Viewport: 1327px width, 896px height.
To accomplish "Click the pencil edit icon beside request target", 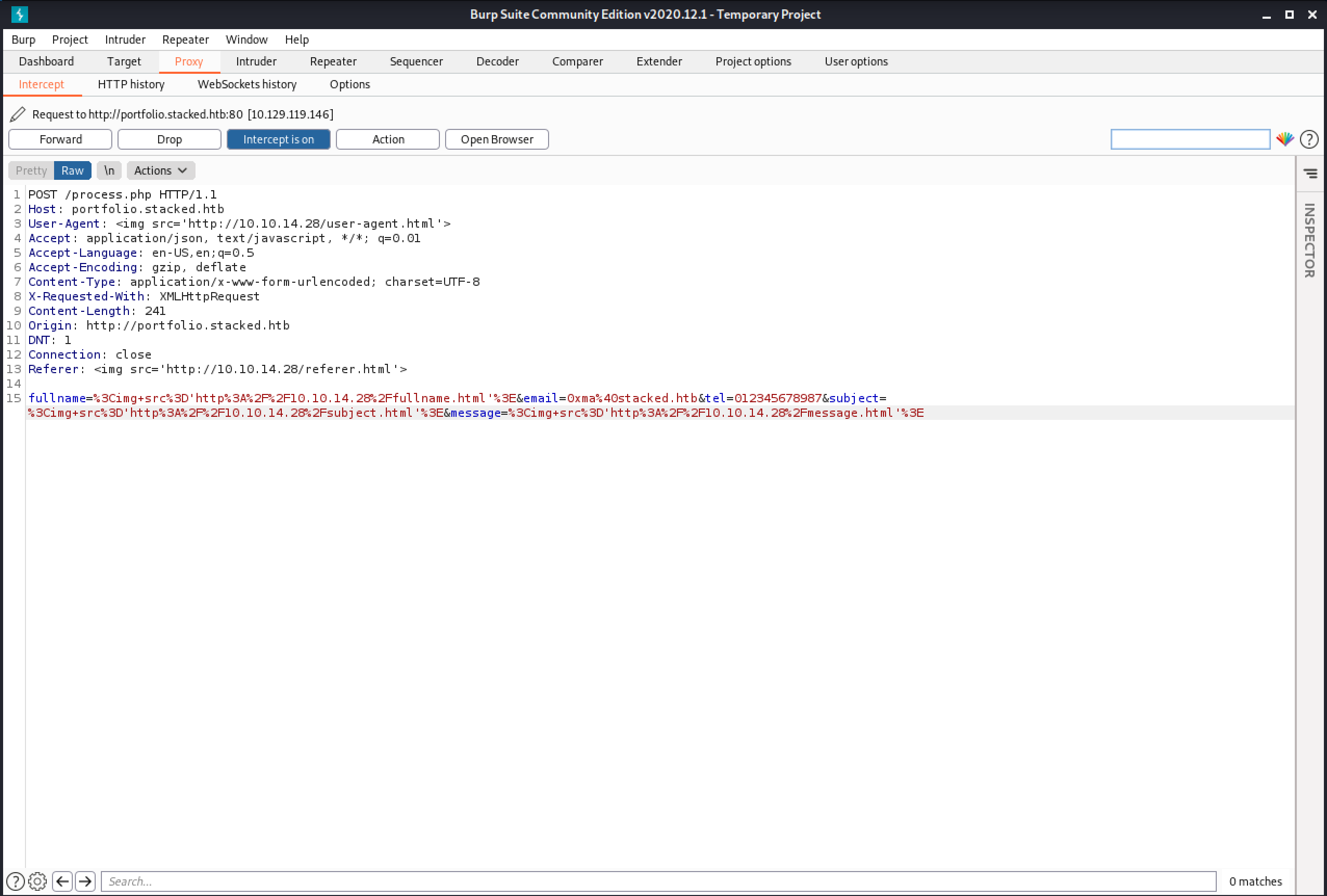I will point(18,114).
